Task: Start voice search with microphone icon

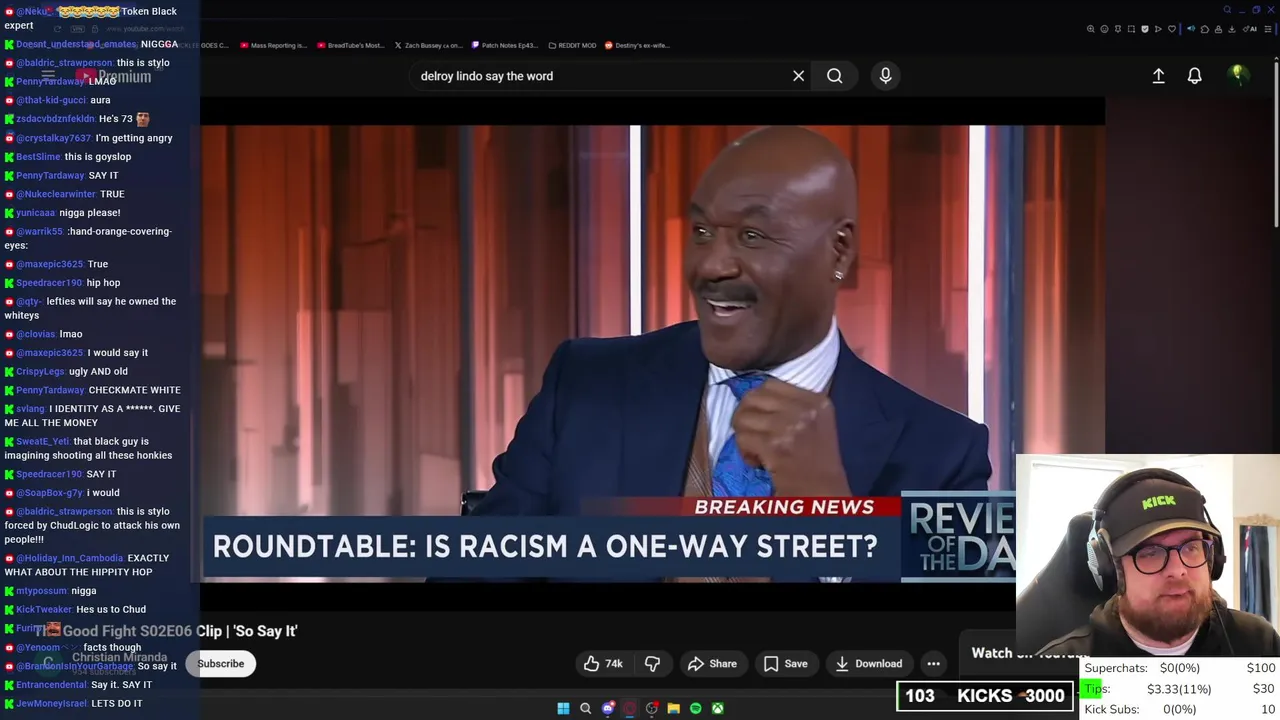Action: coord(885,76)
